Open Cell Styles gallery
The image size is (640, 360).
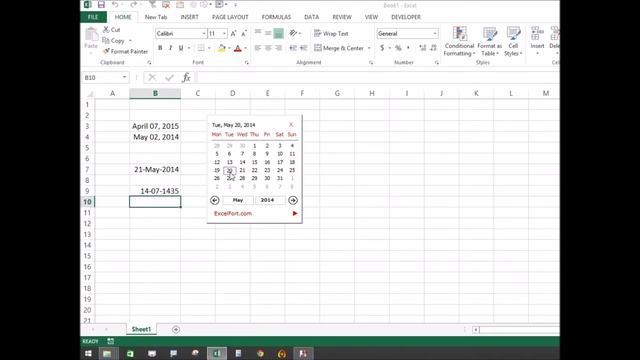click(513, 42)
